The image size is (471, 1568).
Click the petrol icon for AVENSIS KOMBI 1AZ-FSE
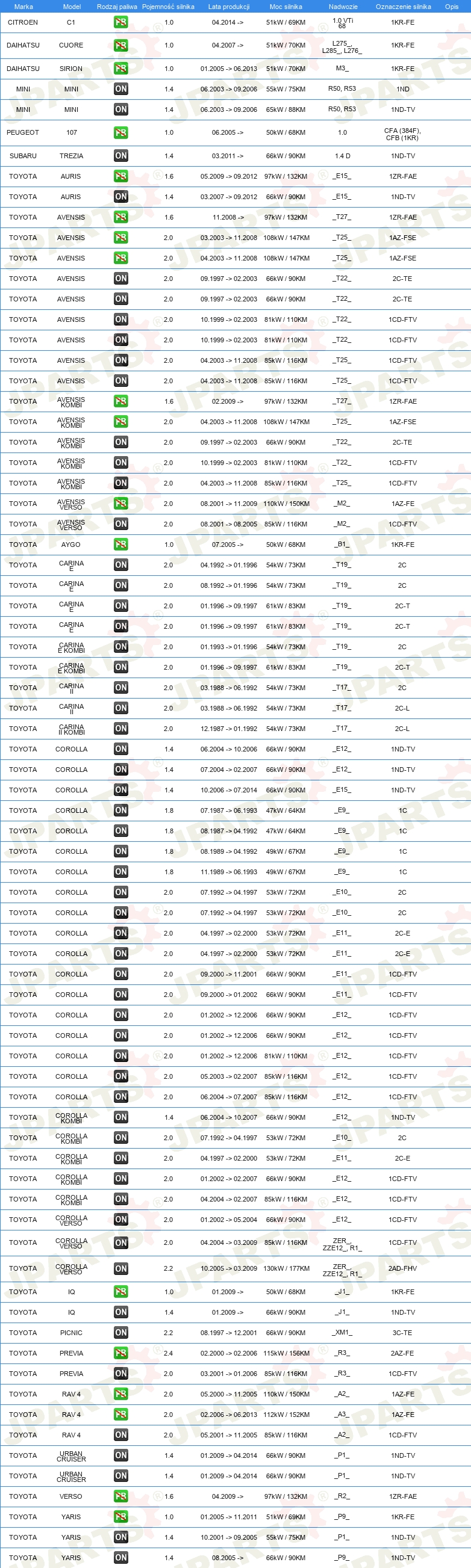click(120, 422)
